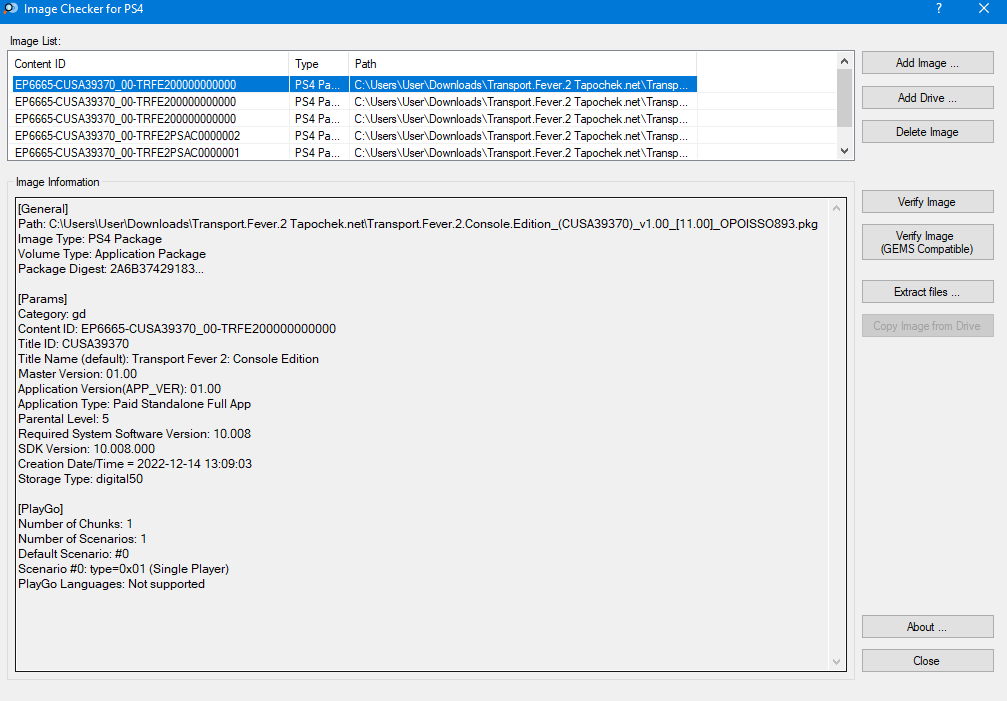Click the Add Image ... button
This screenshot has height=701, width=1007.
coord(927,63)
